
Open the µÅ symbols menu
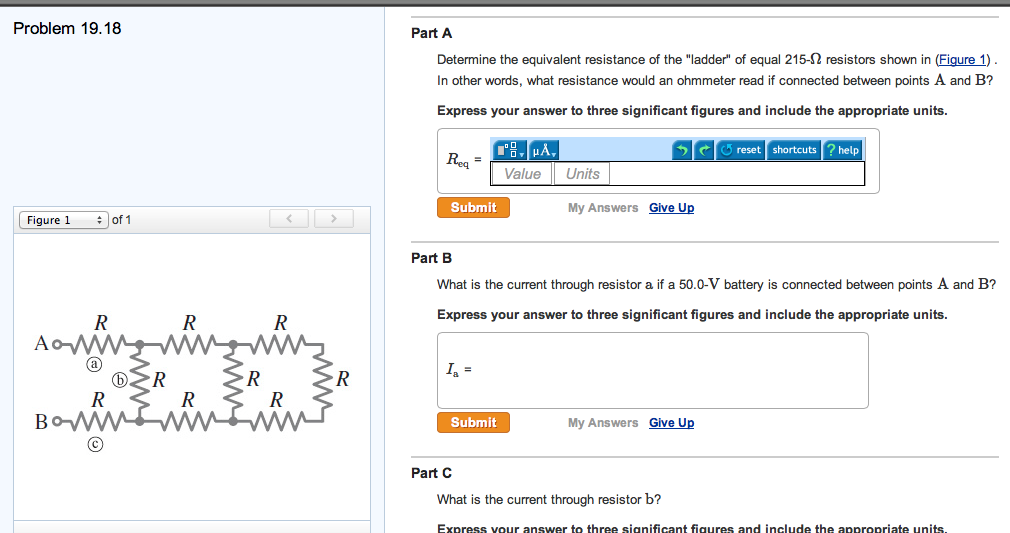(544, 150)
